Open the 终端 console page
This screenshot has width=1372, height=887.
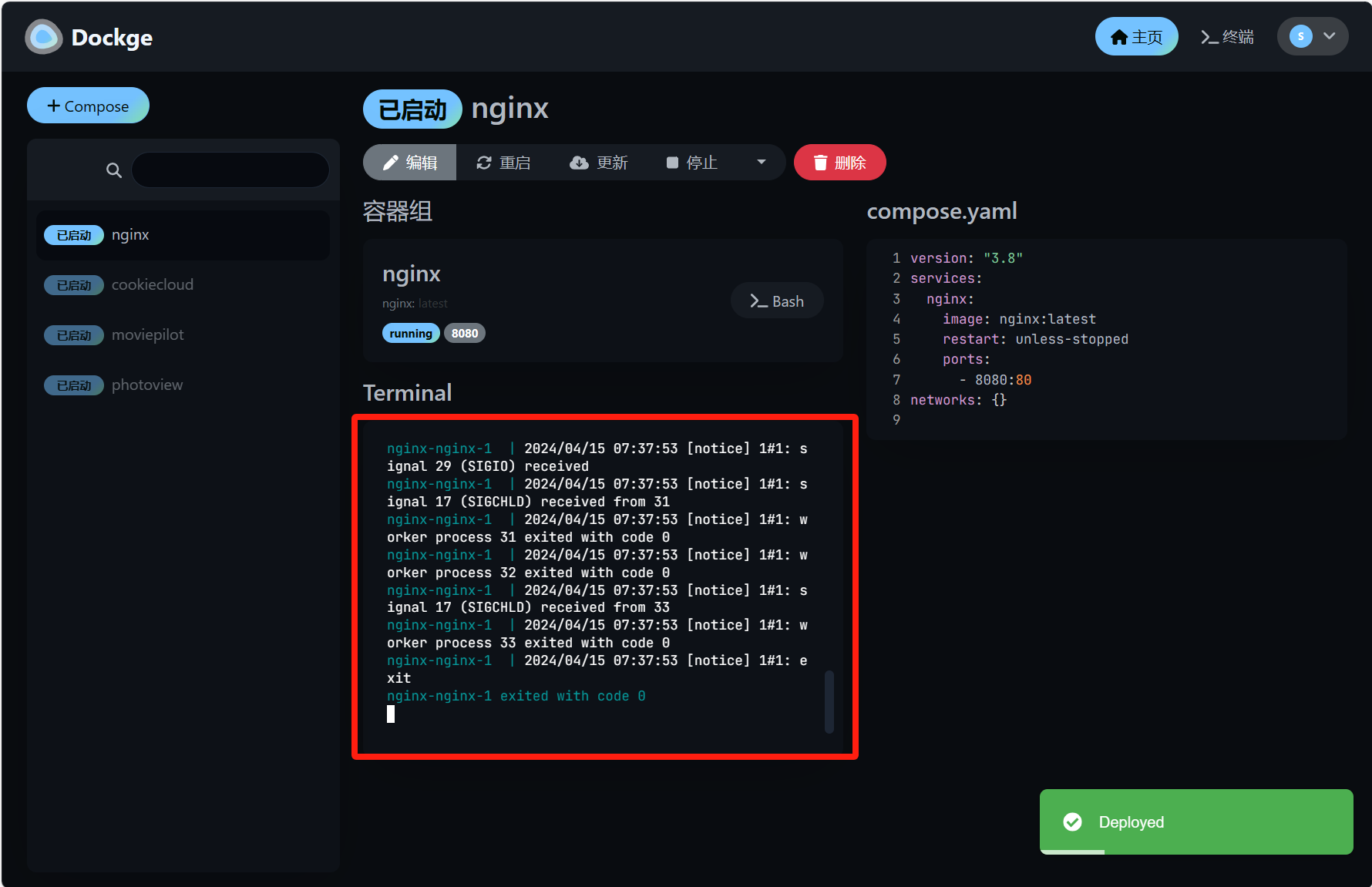(x=1227, y=37)
